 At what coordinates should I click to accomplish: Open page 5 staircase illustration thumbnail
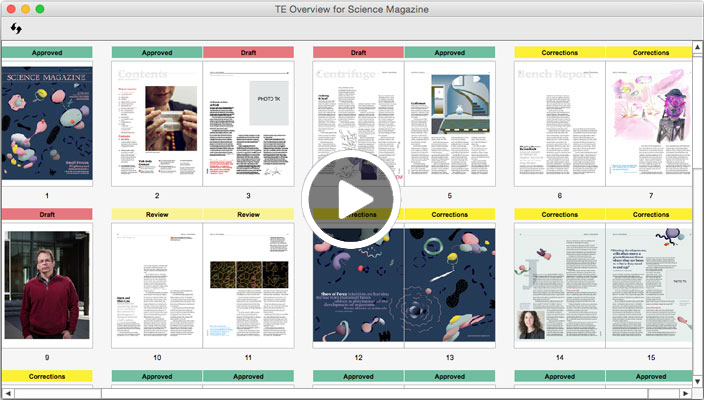click(449, 123)
